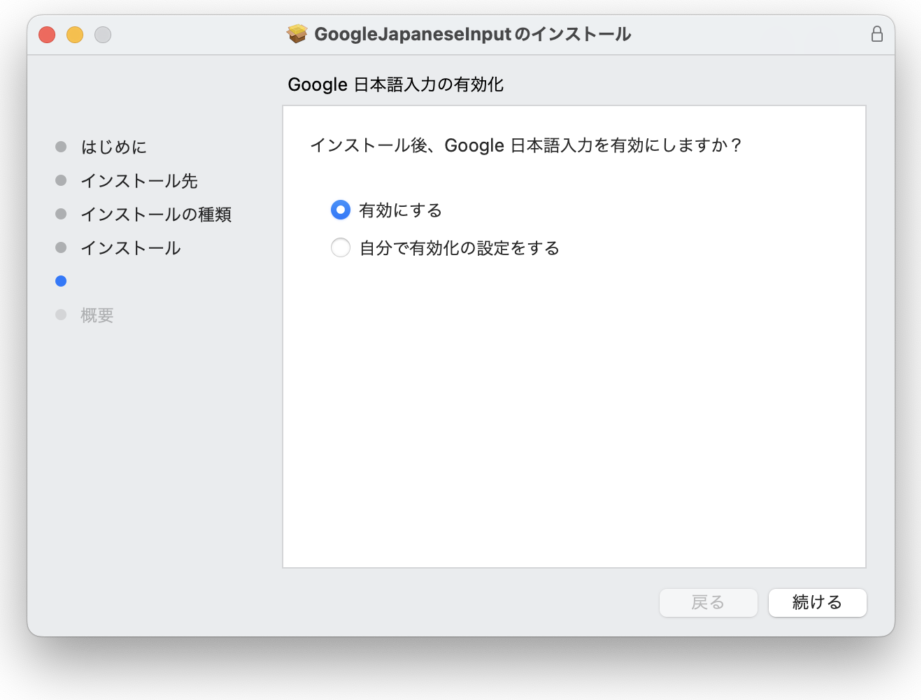
Task: Click the package box icon in title bar
Action: click(297, 34)
